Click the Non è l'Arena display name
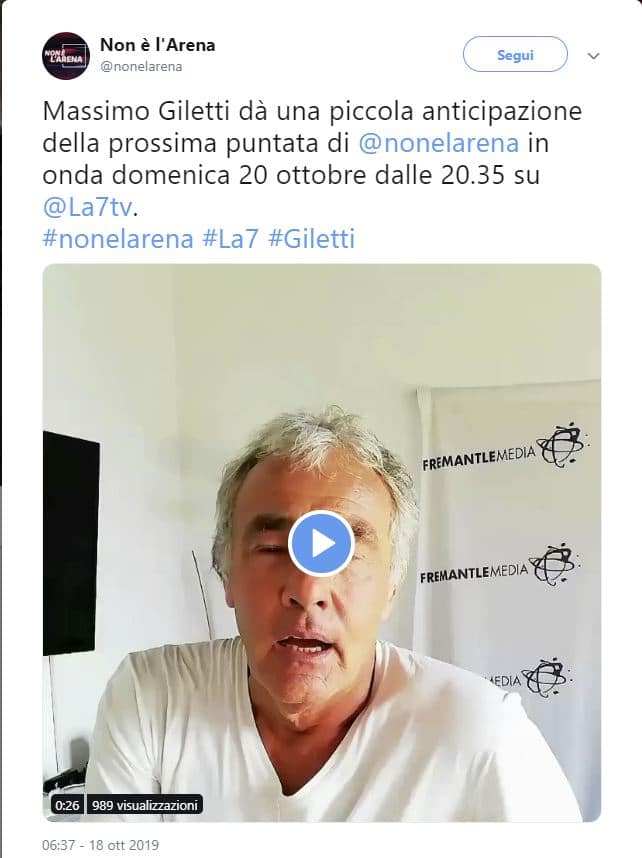 coord(158,45)
